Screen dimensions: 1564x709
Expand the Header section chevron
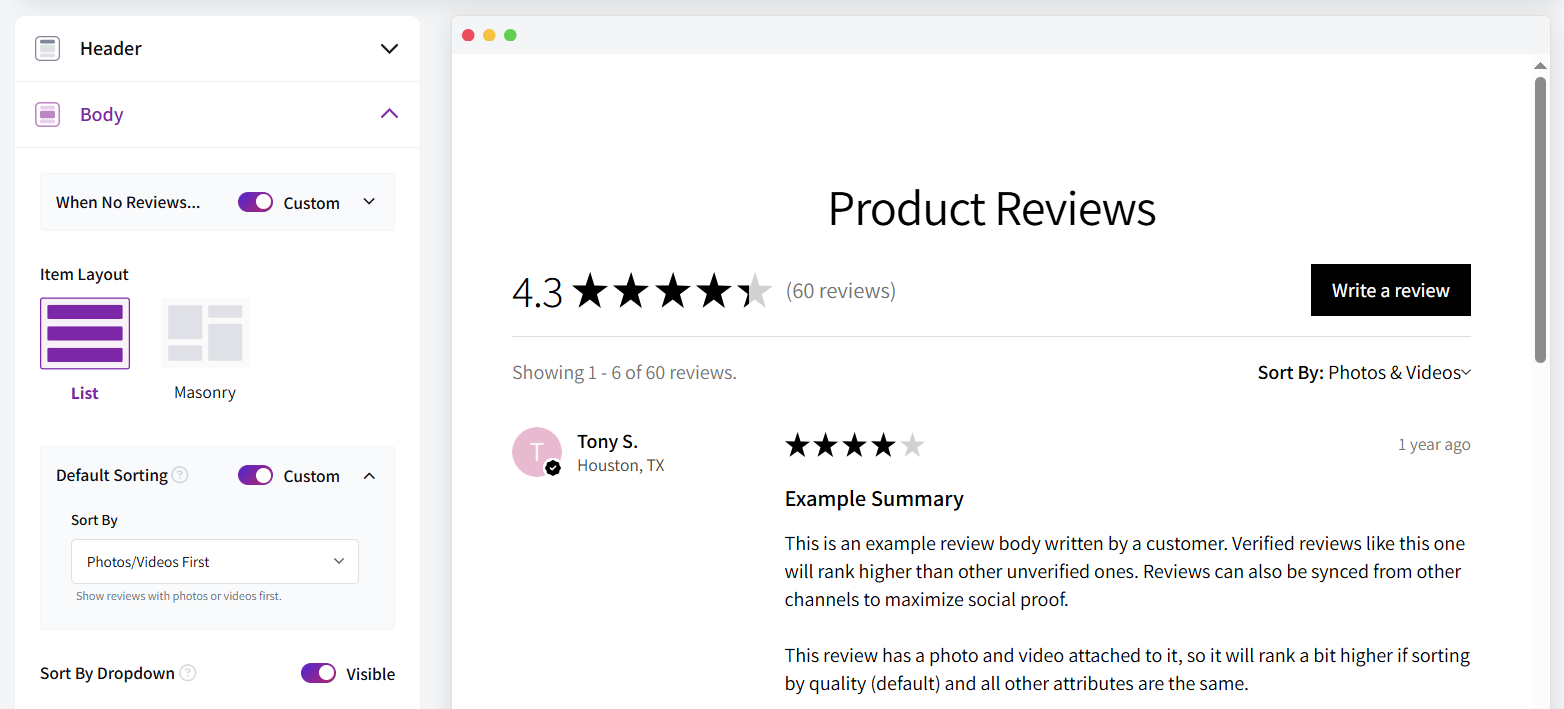click(x=389, y=49)
